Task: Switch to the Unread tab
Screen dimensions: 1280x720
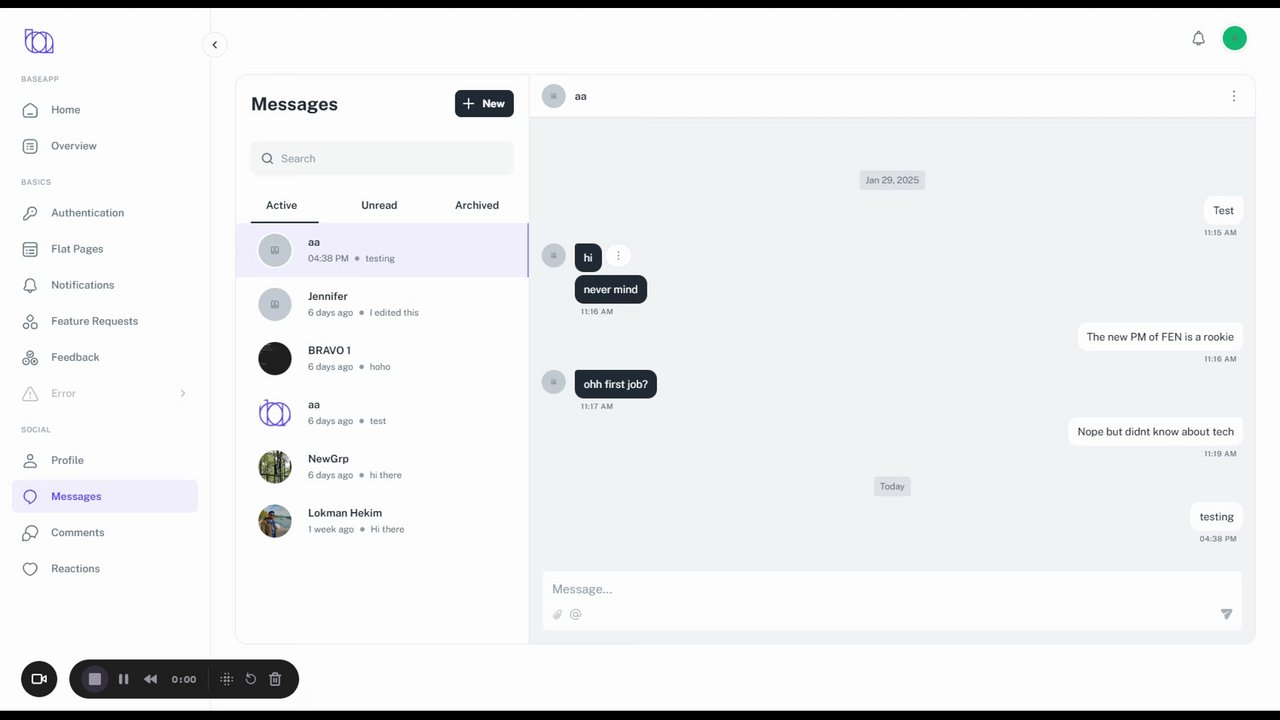Action: (x=379, y=205)
